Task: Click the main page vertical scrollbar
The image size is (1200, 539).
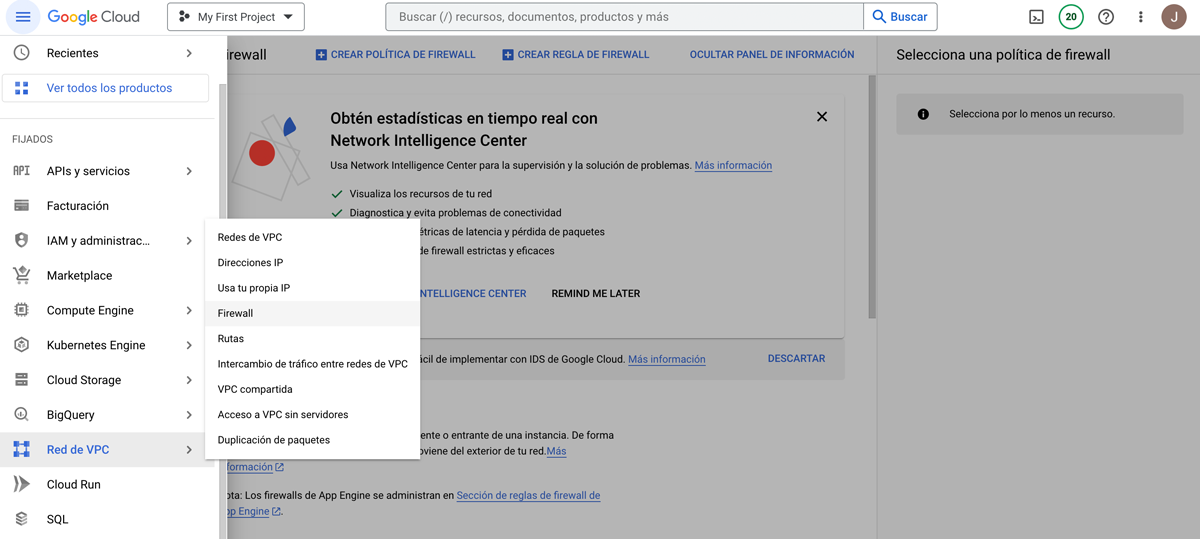Action: coord(872,197)
